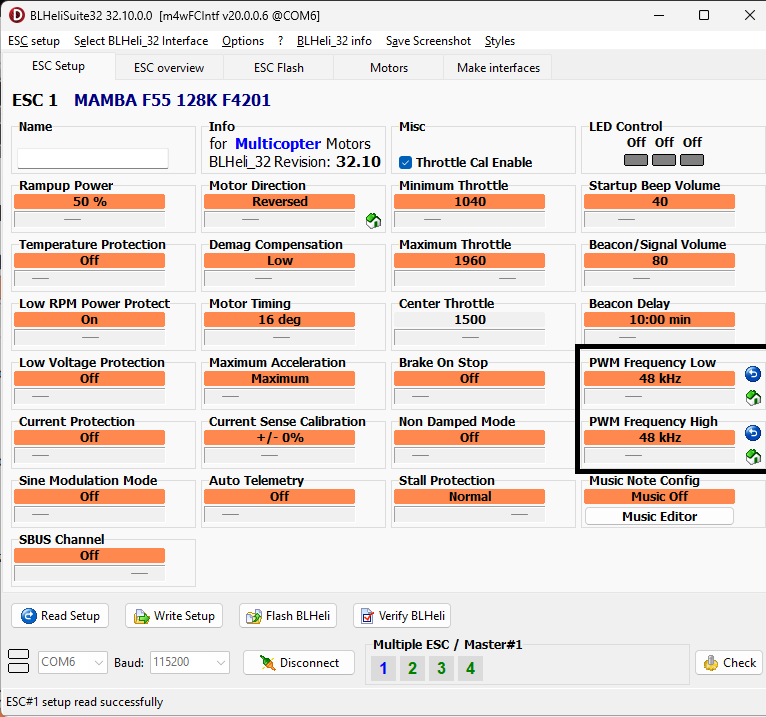Expand the Baud rate dropdown
This screenshot has width=766, height=717.
click(x=190, y=662)
